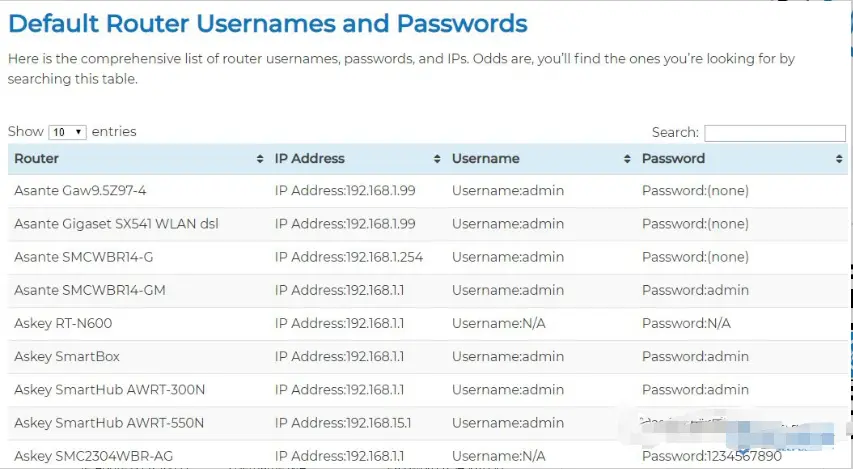Screen dimensions: 853x469
Task: Select the Askey RT-N600 row
Action: point(428,323)
